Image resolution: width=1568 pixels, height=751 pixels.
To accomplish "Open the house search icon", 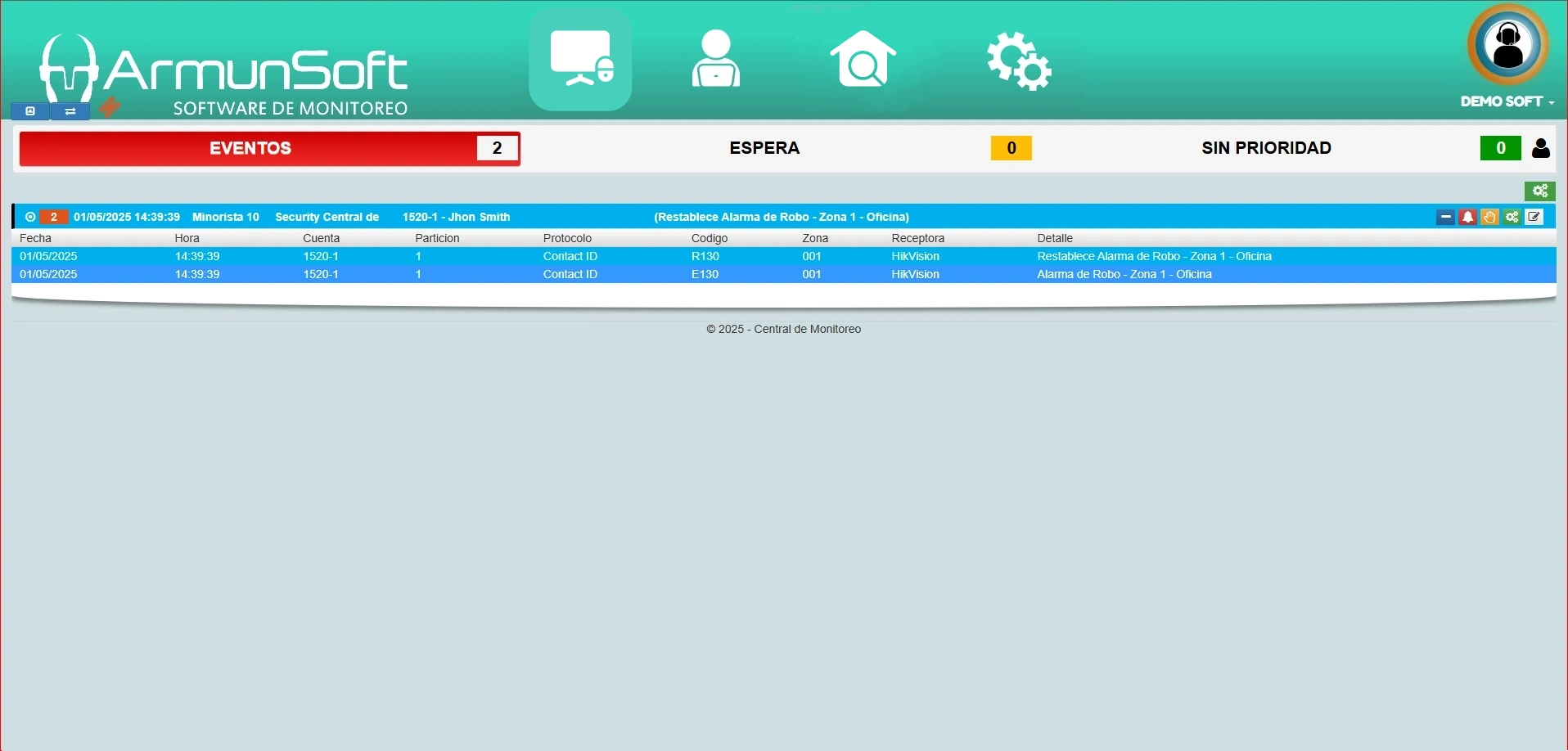I will [x=863, y=59].
